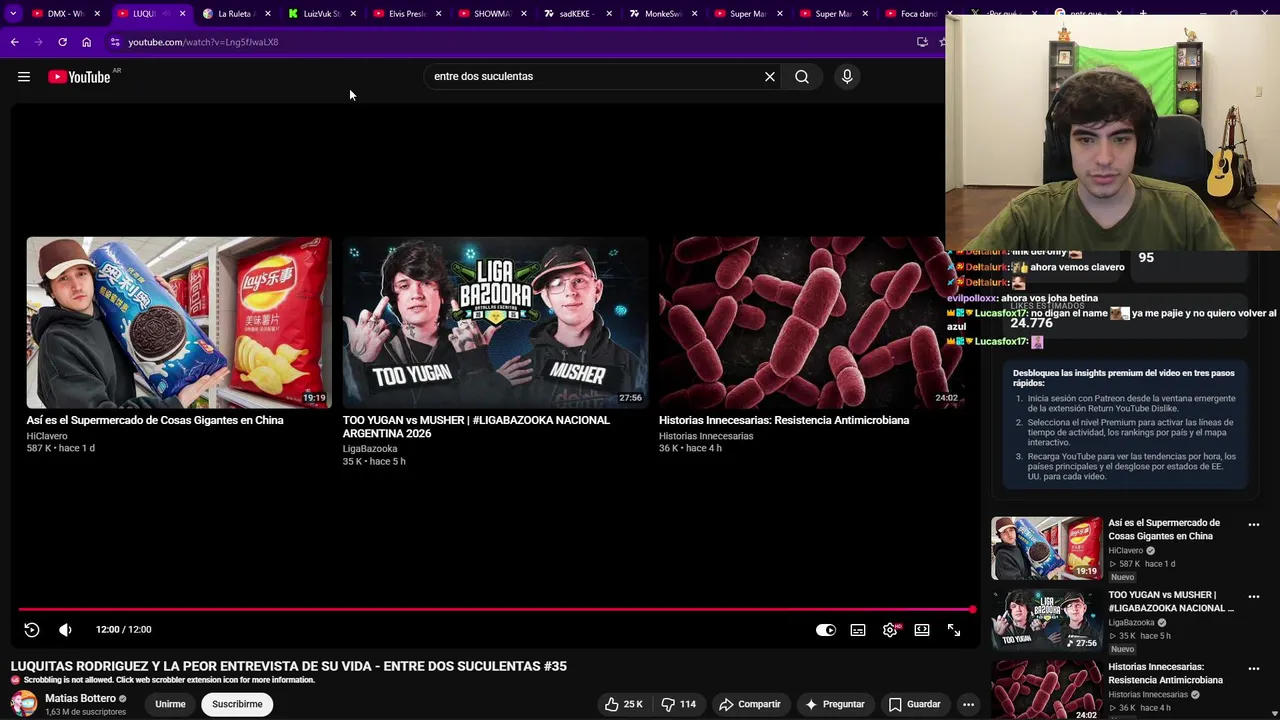Play end-screen video about Supermercado de Cosas Gigantes
This screenshot has width=1280, height=720.
click(x=179, y=322)
